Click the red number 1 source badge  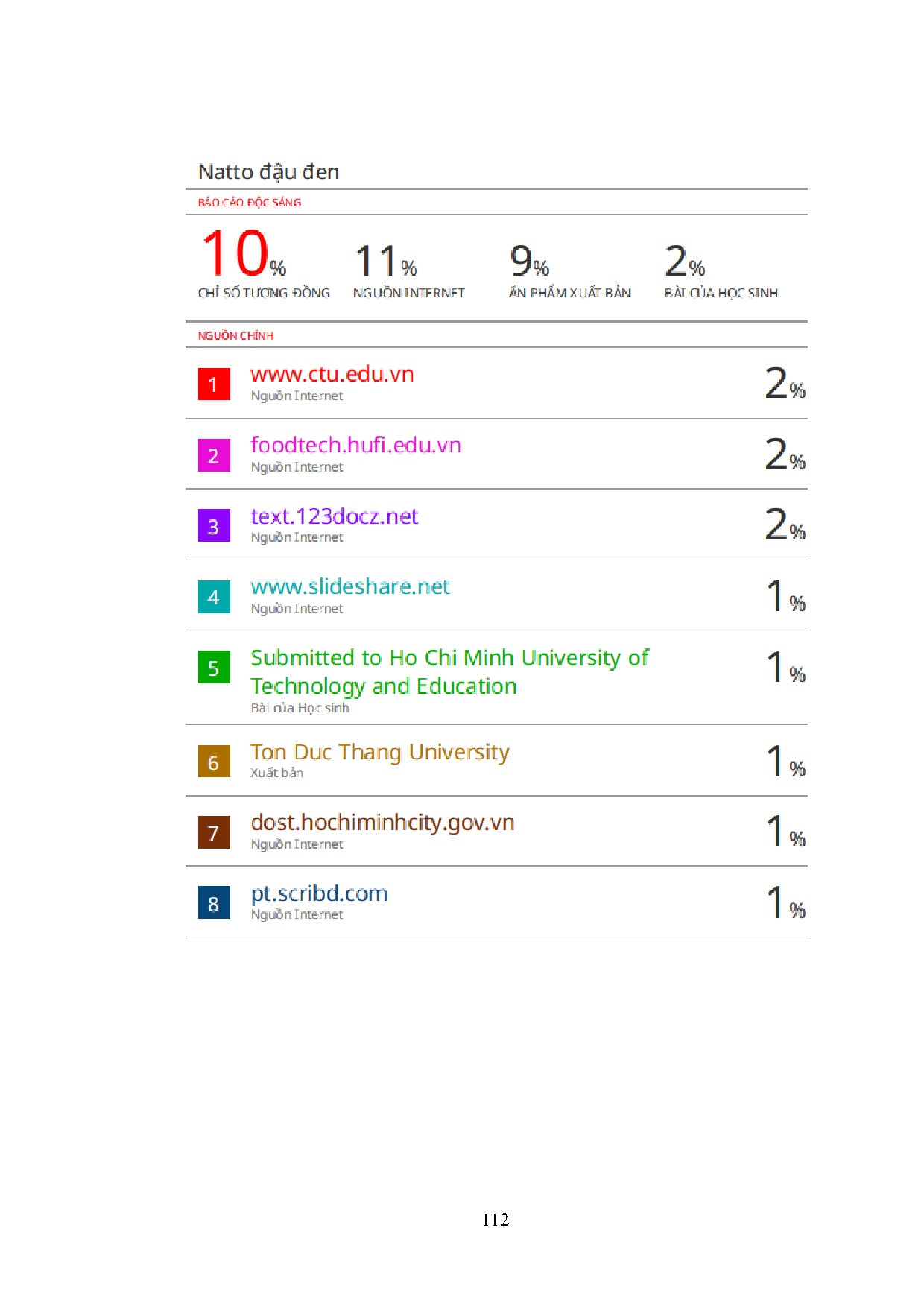click(214, 384)
